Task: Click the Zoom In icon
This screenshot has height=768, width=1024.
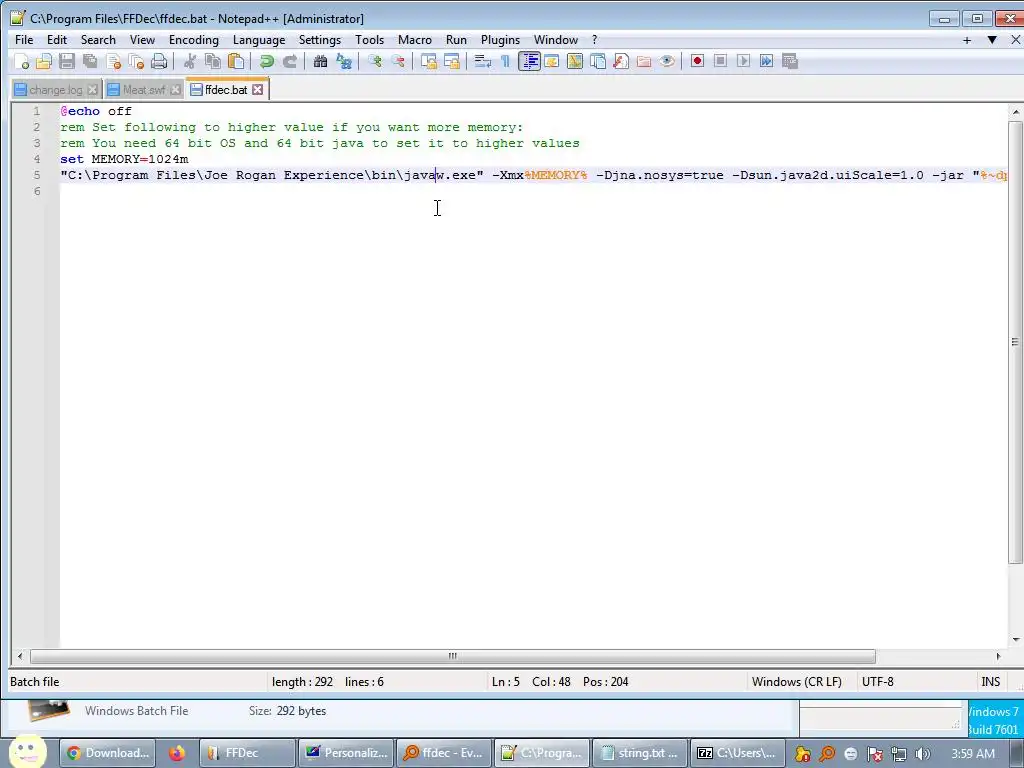Action: (x=374, y=61)
